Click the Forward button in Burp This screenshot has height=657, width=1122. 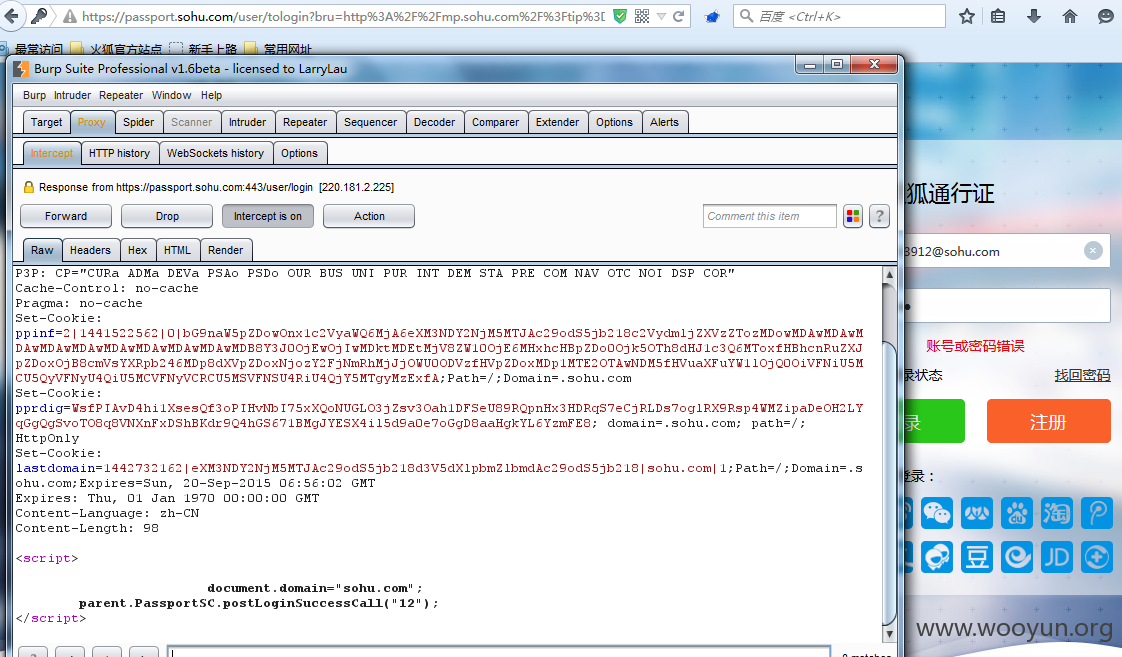66,216
